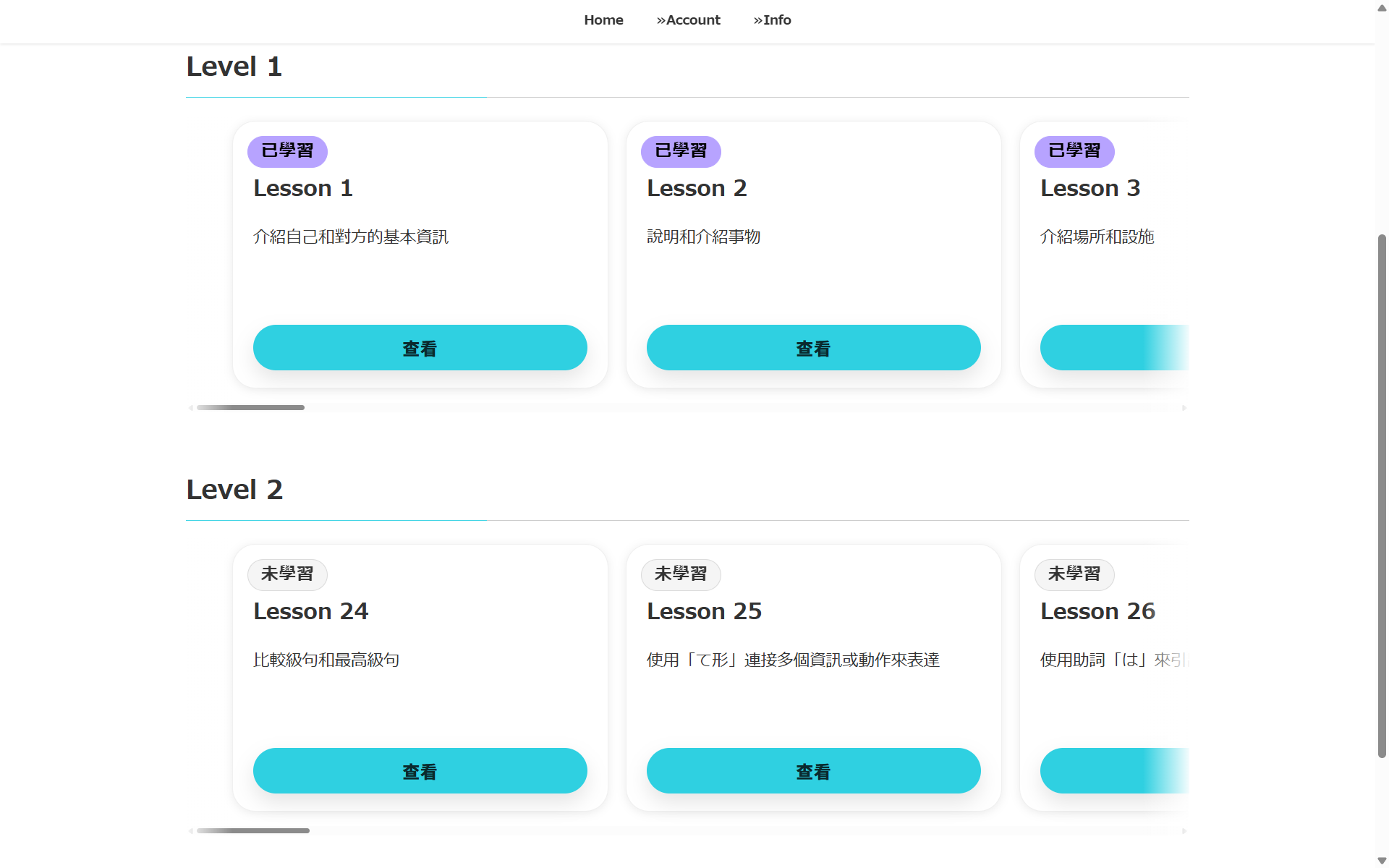Click Level 1 horizontal scrollbar left arrow
This screenshot has width=1389, height=868.
click(191, 408)
